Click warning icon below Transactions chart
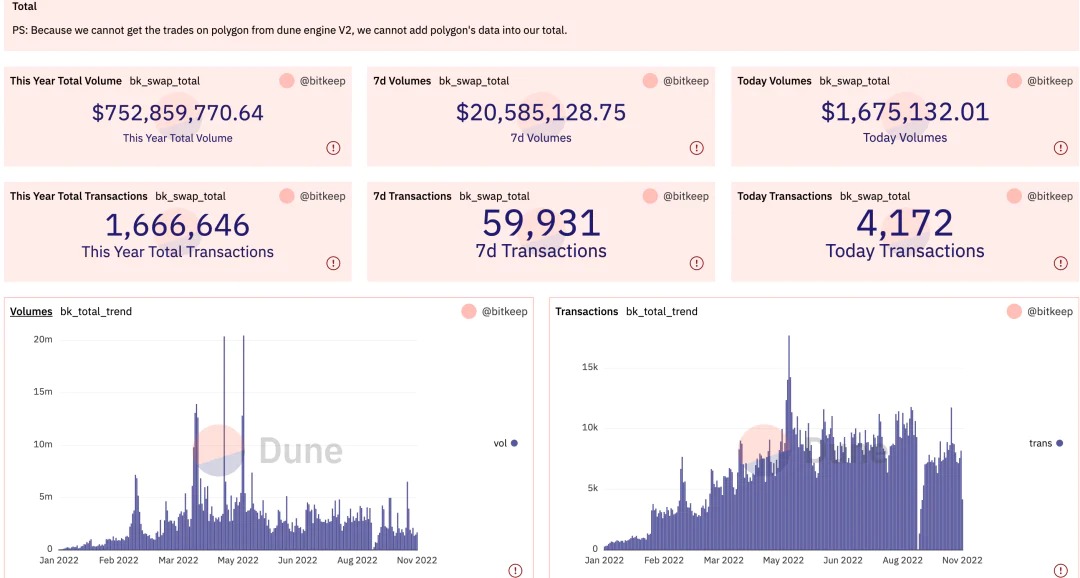This screenshot has height=578, width=1080. 1061,570
